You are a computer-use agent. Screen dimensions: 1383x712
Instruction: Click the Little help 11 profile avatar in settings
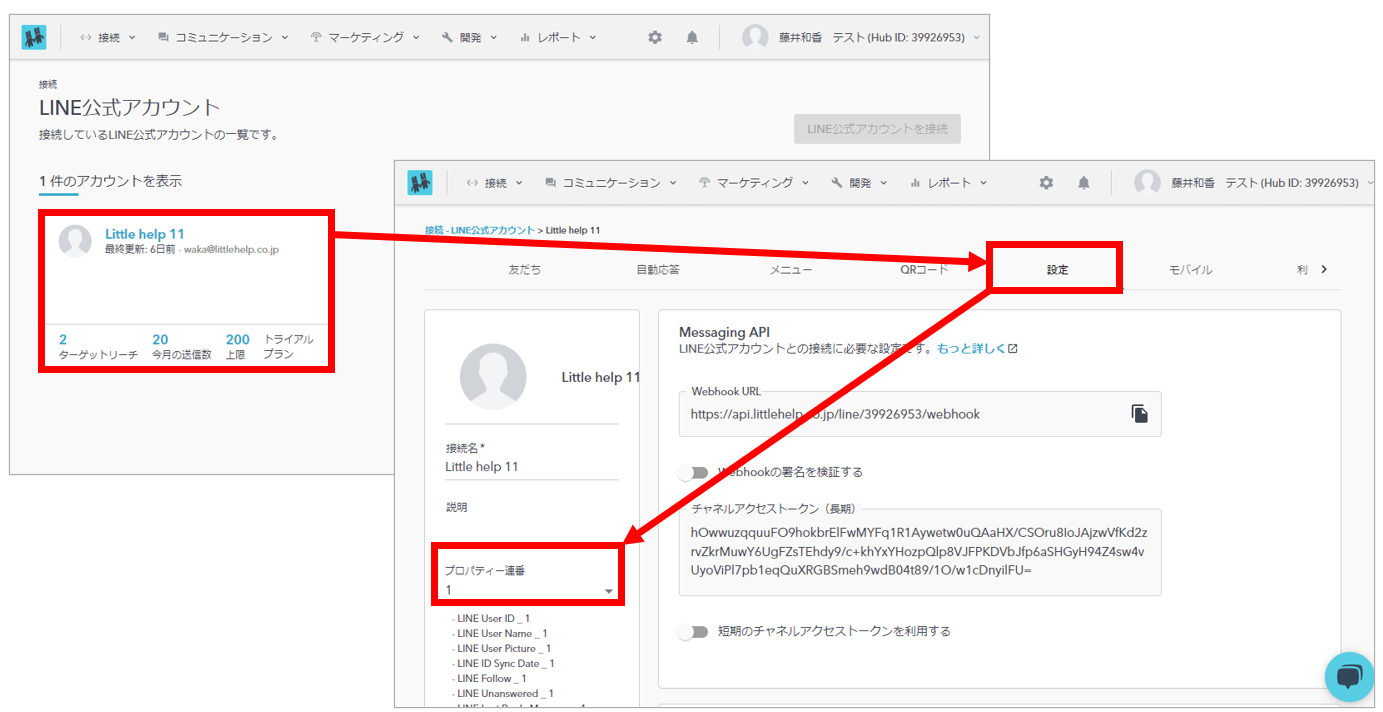[493, 378]
